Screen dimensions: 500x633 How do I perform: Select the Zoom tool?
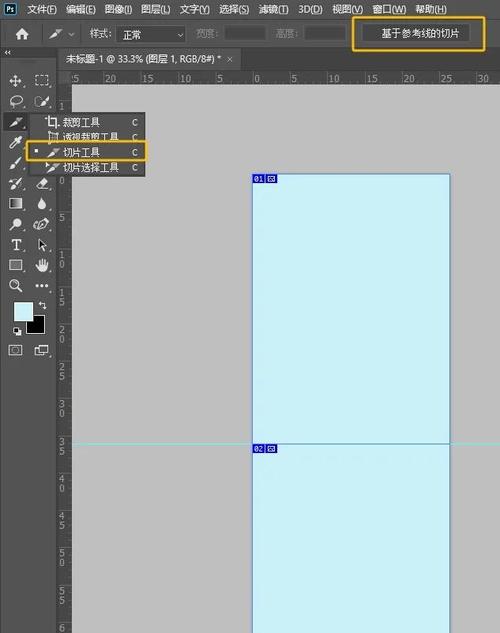coord(16,286)
